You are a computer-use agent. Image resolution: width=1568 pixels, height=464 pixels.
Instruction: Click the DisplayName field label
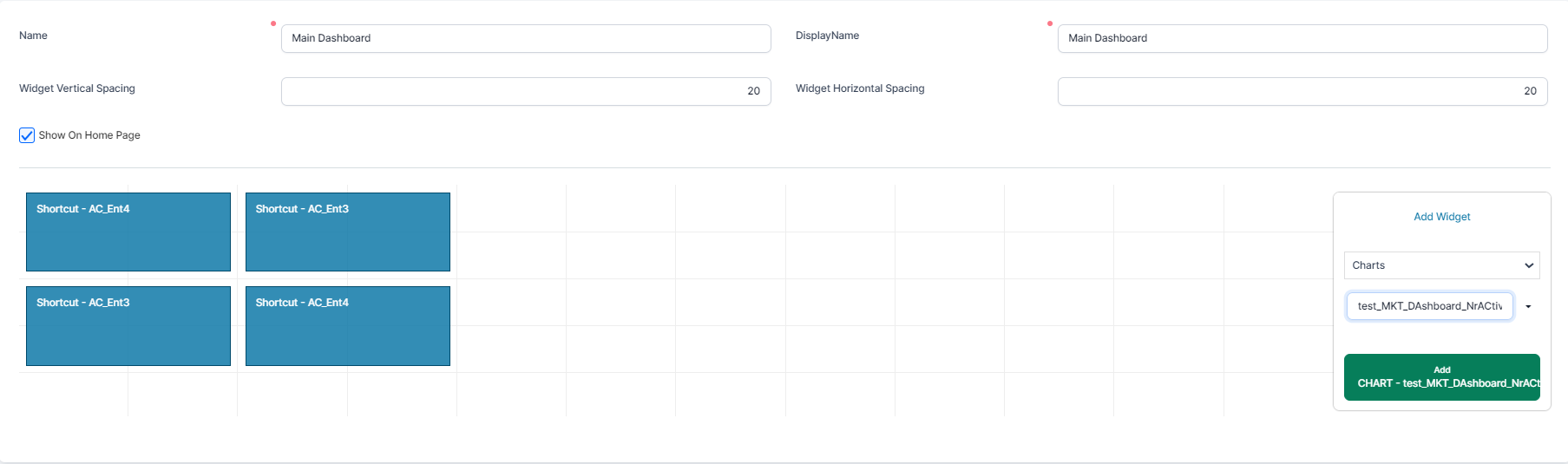pos(827,36)
